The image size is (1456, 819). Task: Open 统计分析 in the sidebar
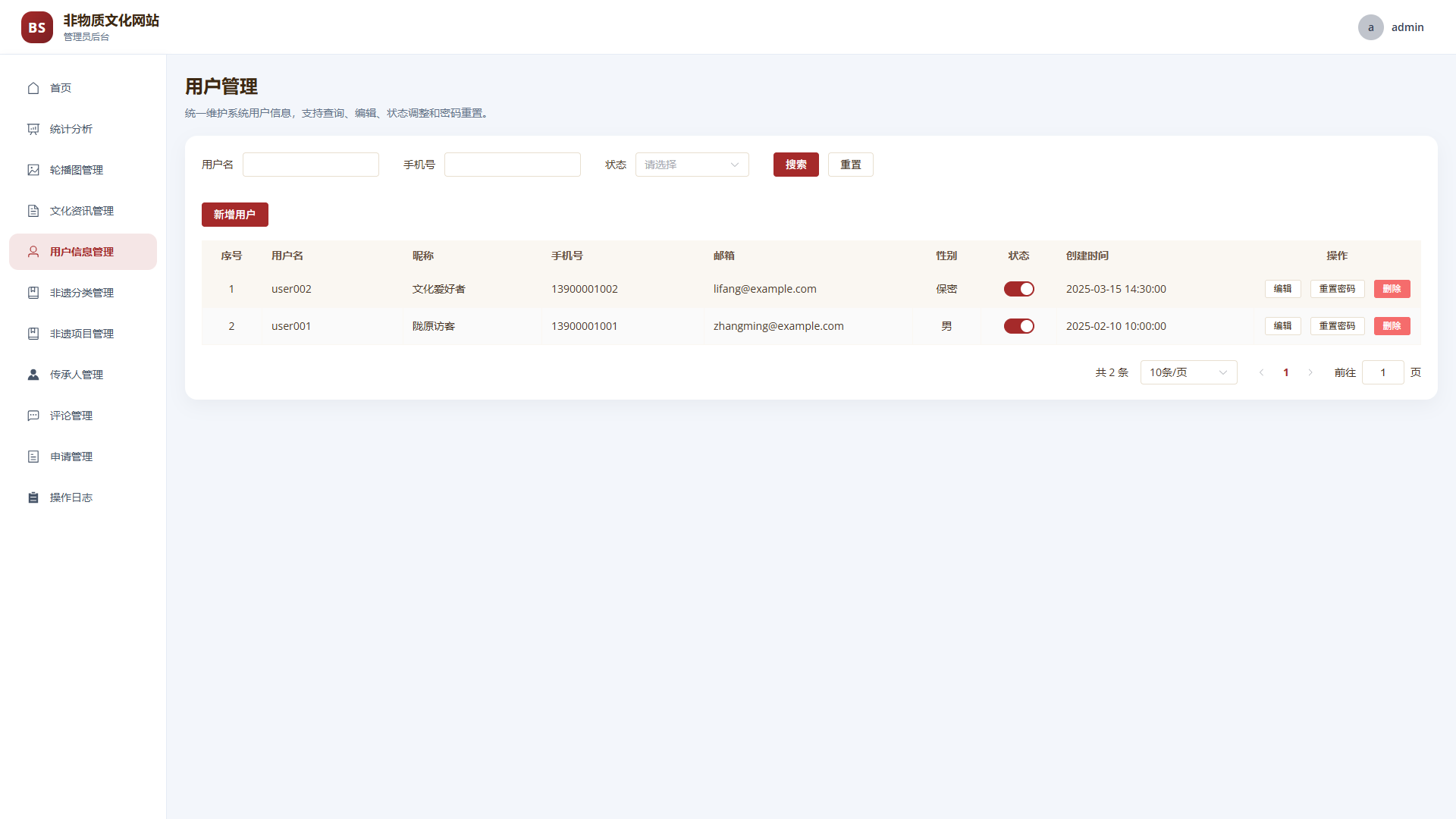point(83,129)
